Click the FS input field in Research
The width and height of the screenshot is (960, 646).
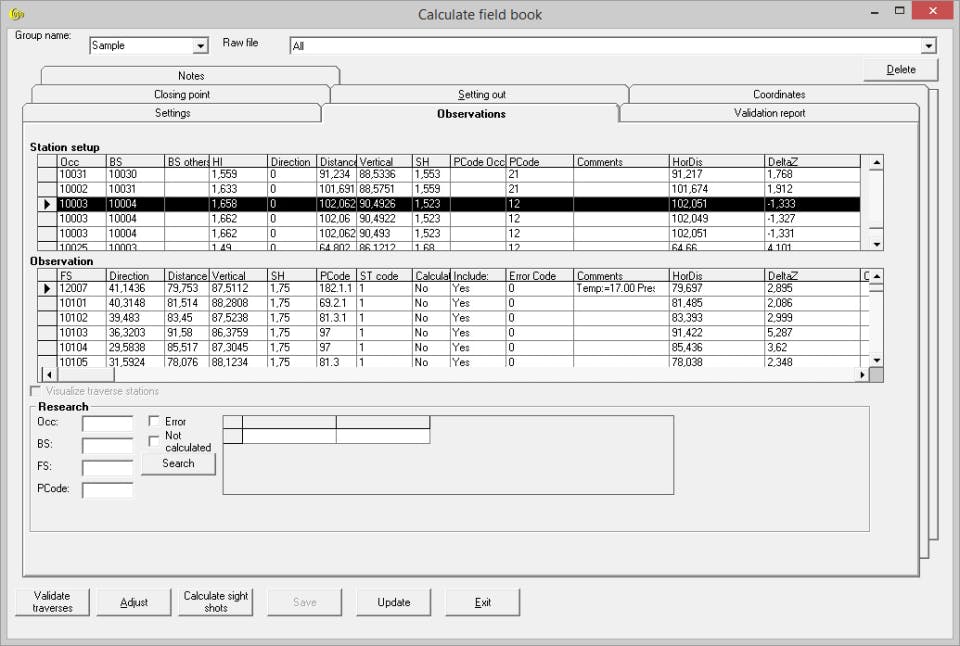coord(108,468)
